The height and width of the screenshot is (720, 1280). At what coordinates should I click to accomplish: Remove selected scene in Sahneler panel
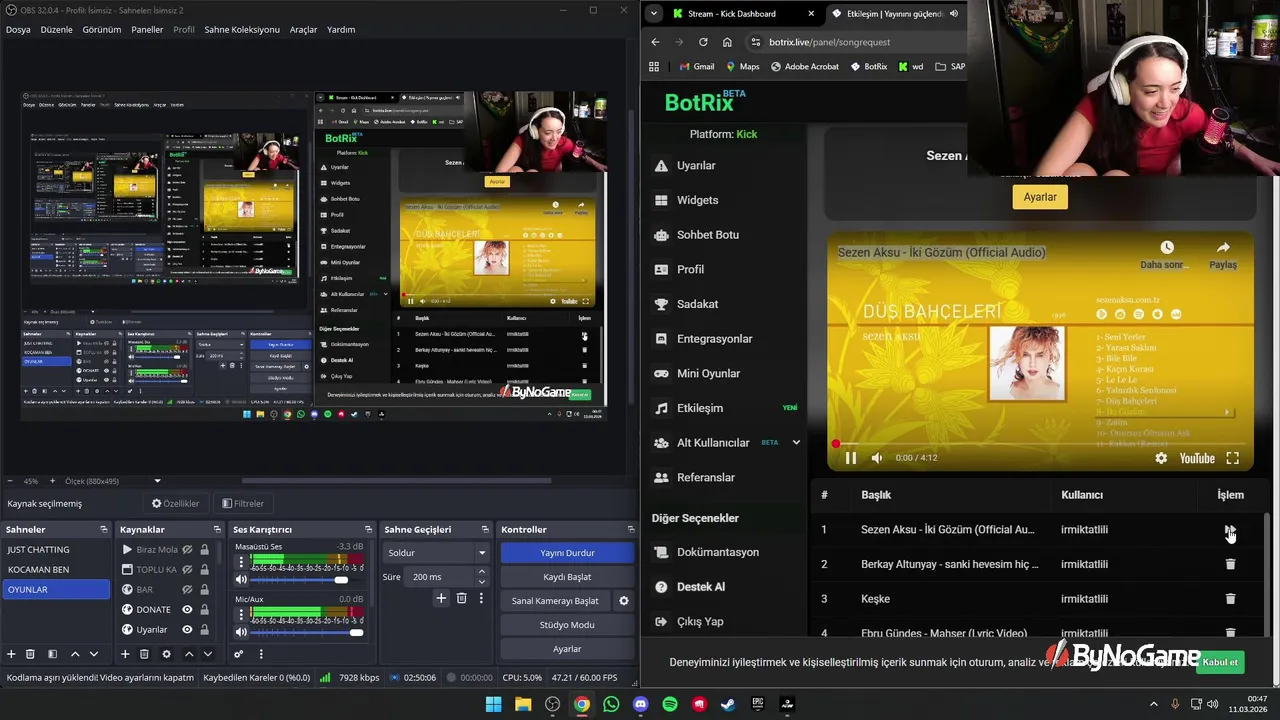click(30, 654)
